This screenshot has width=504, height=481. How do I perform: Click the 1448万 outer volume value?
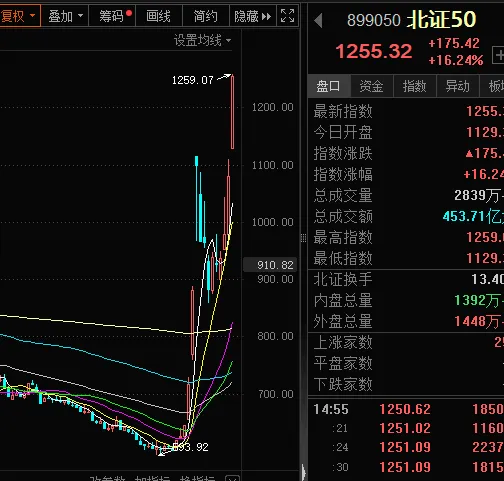(479, 321)
